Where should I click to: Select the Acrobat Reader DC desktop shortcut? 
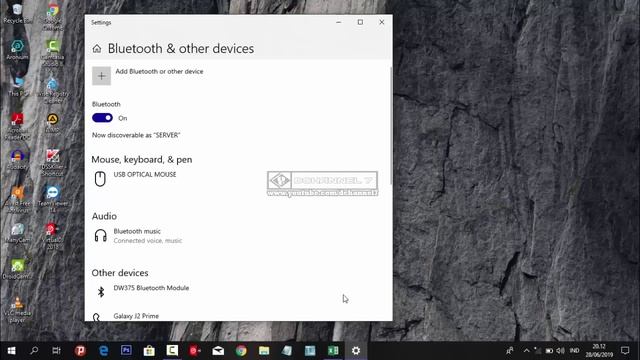click(x=17, y=126)
